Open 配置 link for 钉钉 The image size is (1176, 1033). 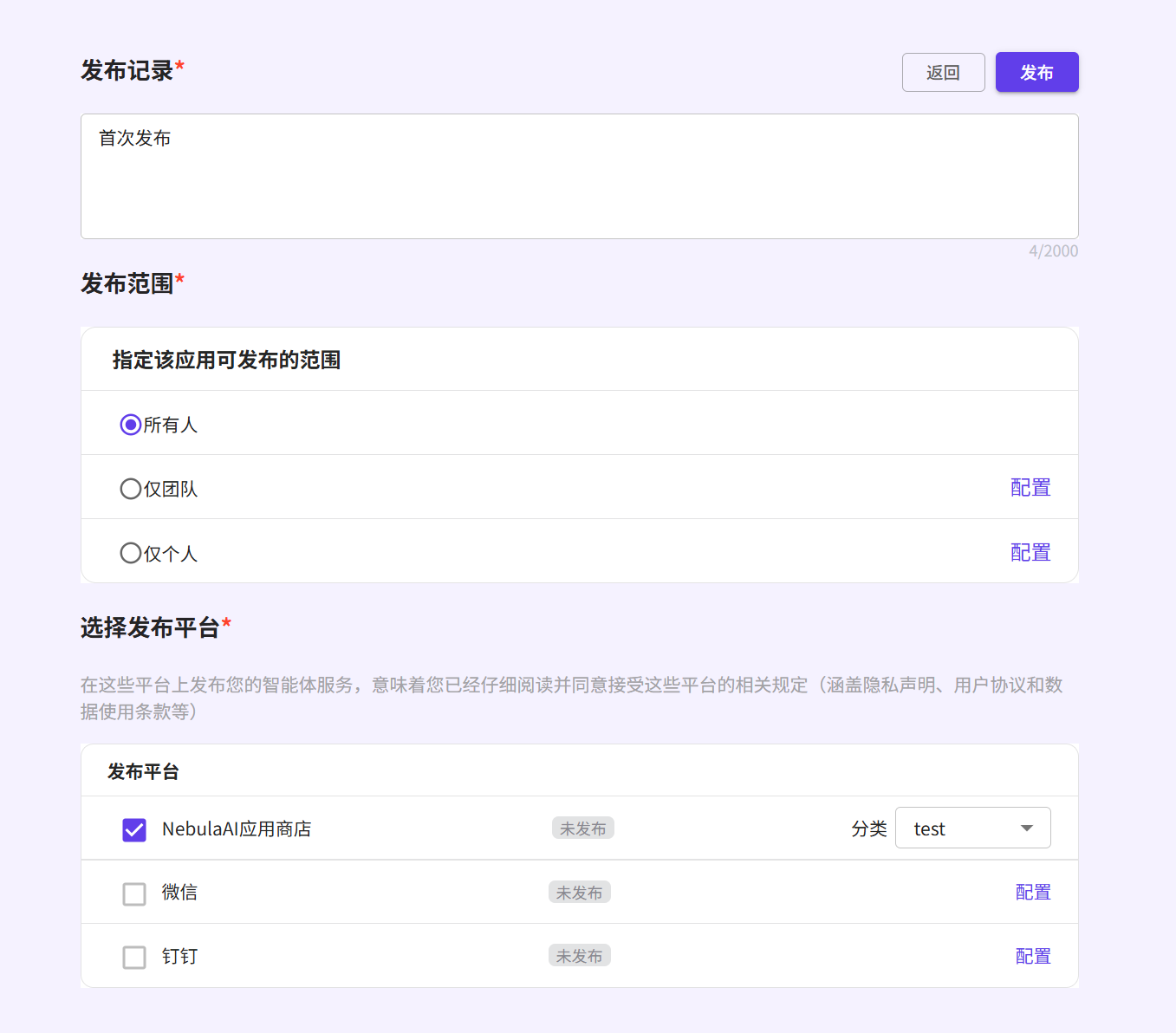tap(1033, 957)
